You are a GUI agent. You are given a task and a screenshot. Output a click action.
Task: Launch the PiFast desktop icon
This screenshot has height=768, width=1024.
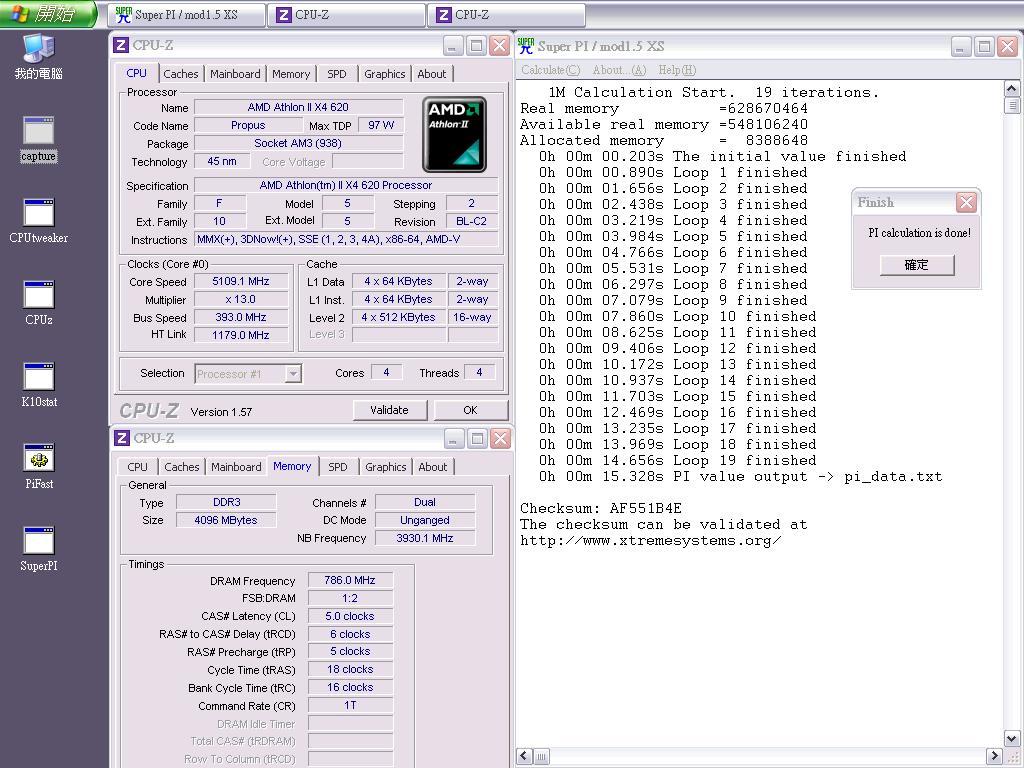(39, 467)
